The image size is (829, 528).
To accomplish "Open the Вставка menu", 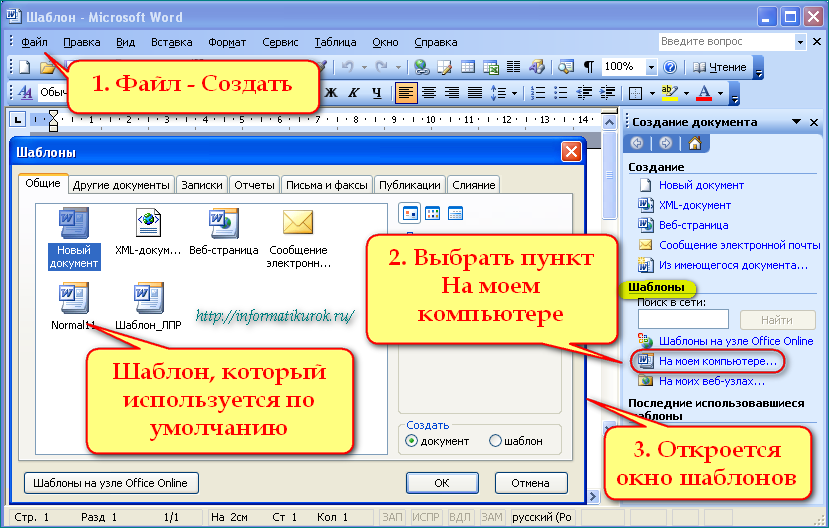I will [171, 42].
